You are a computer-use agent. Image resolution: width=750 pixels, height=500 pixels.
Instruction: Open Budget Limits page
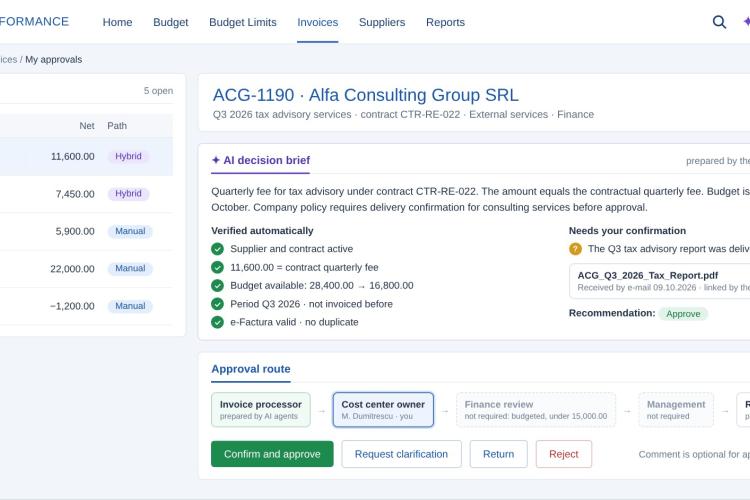coord(243,22)
